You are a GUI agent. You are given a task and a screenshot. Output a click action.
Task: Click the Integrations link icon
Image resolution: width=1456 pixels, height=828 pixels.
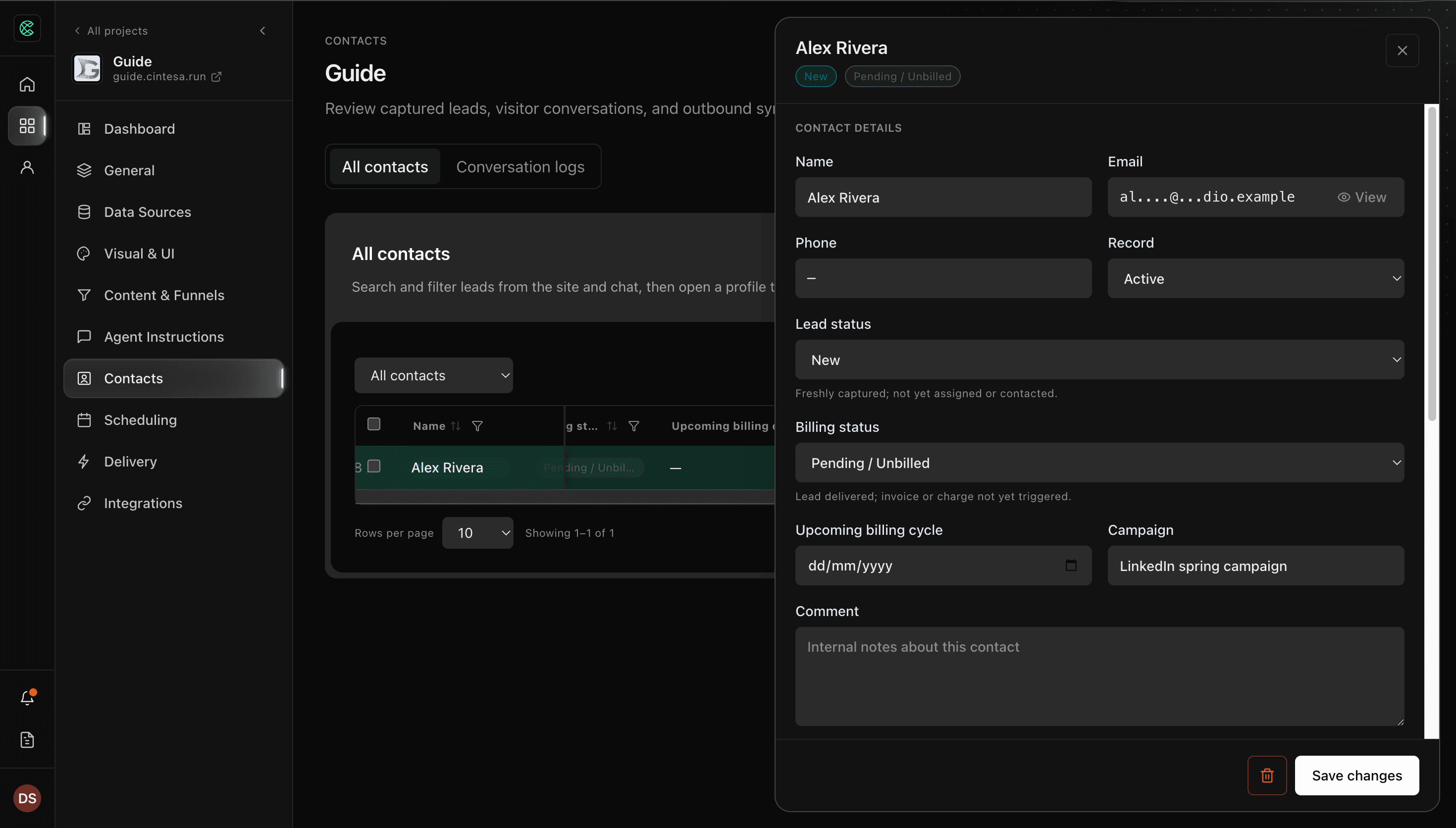[84, 503]
